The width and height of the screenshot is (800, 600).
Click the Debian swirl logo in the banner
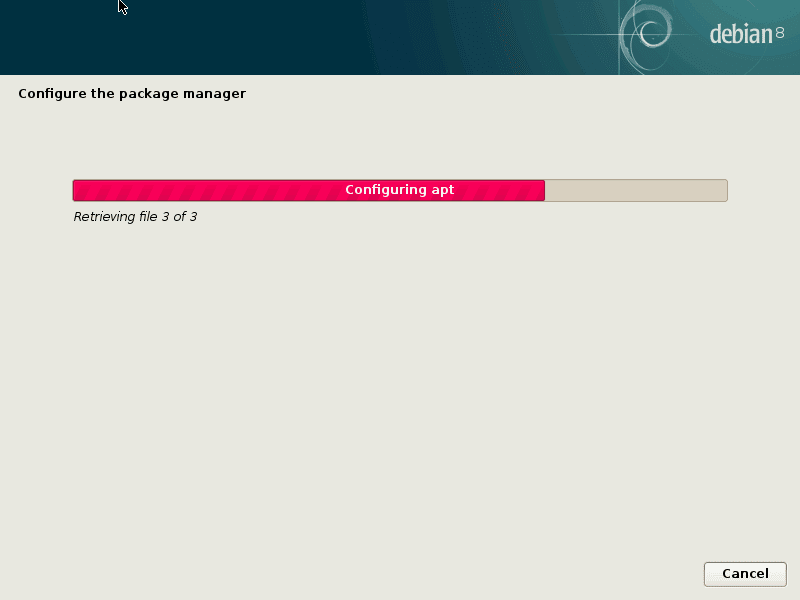646,35
